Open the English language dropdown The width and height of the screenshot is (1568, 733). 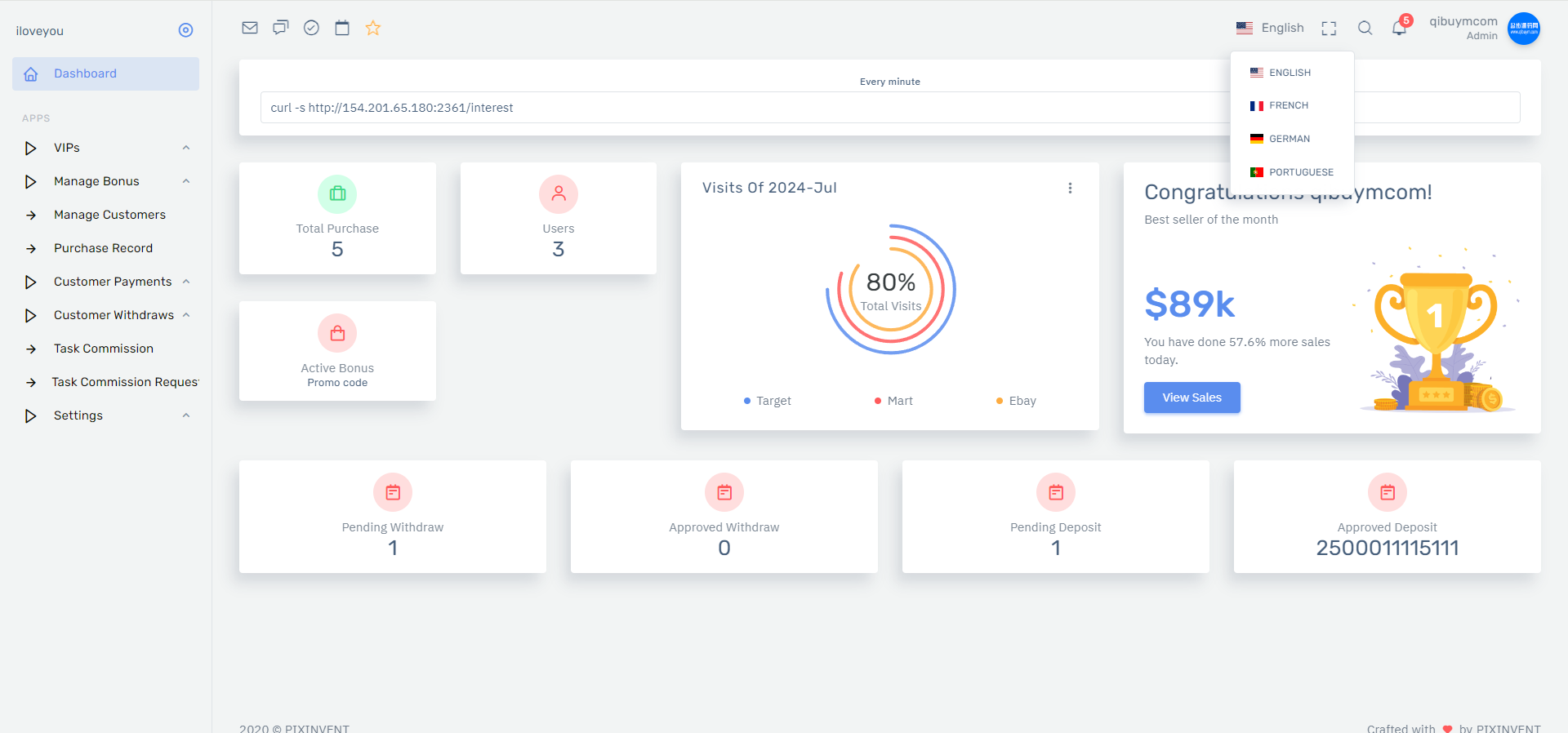coord(1270,28)
